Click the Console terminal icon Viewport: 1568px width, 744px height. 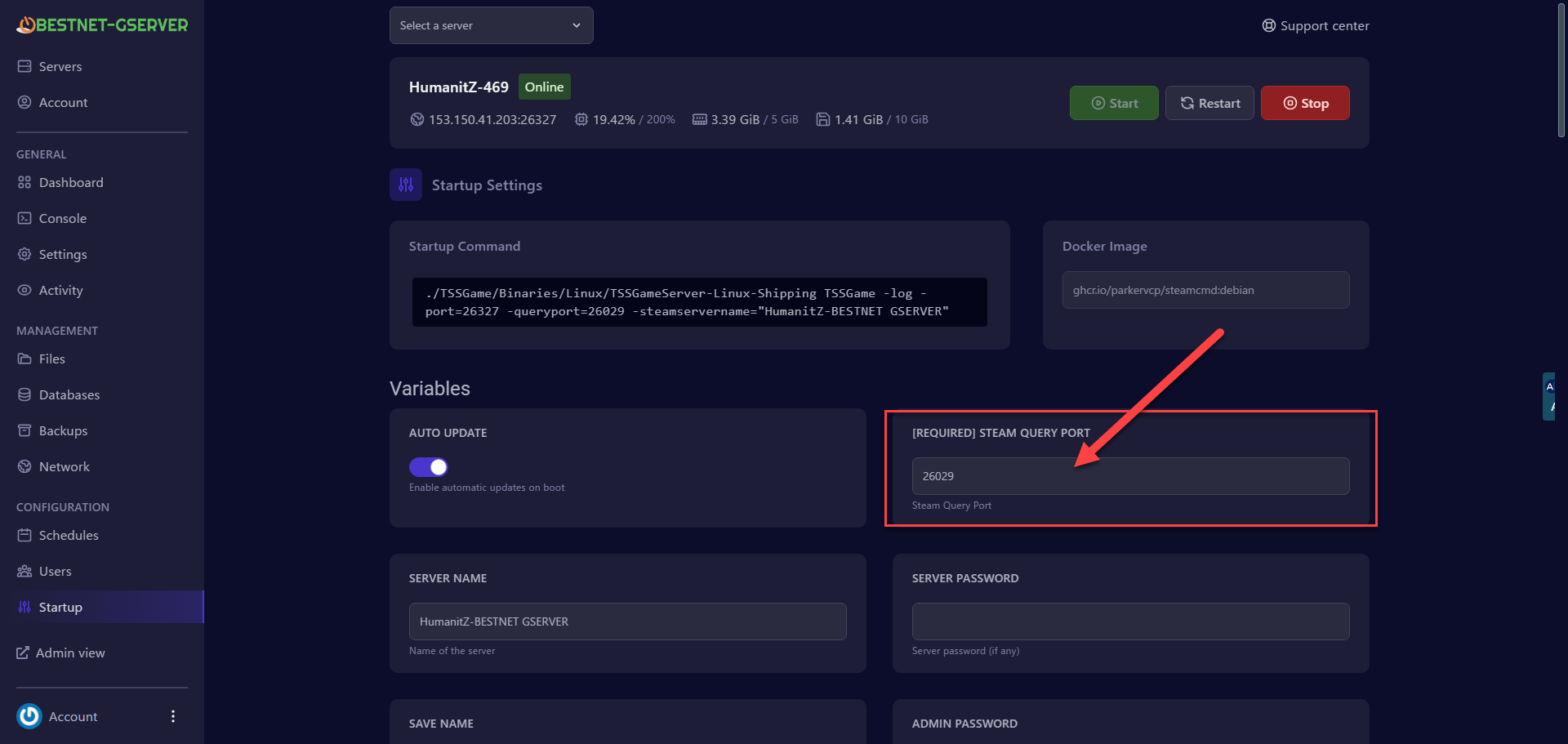(x=24, y=218)
